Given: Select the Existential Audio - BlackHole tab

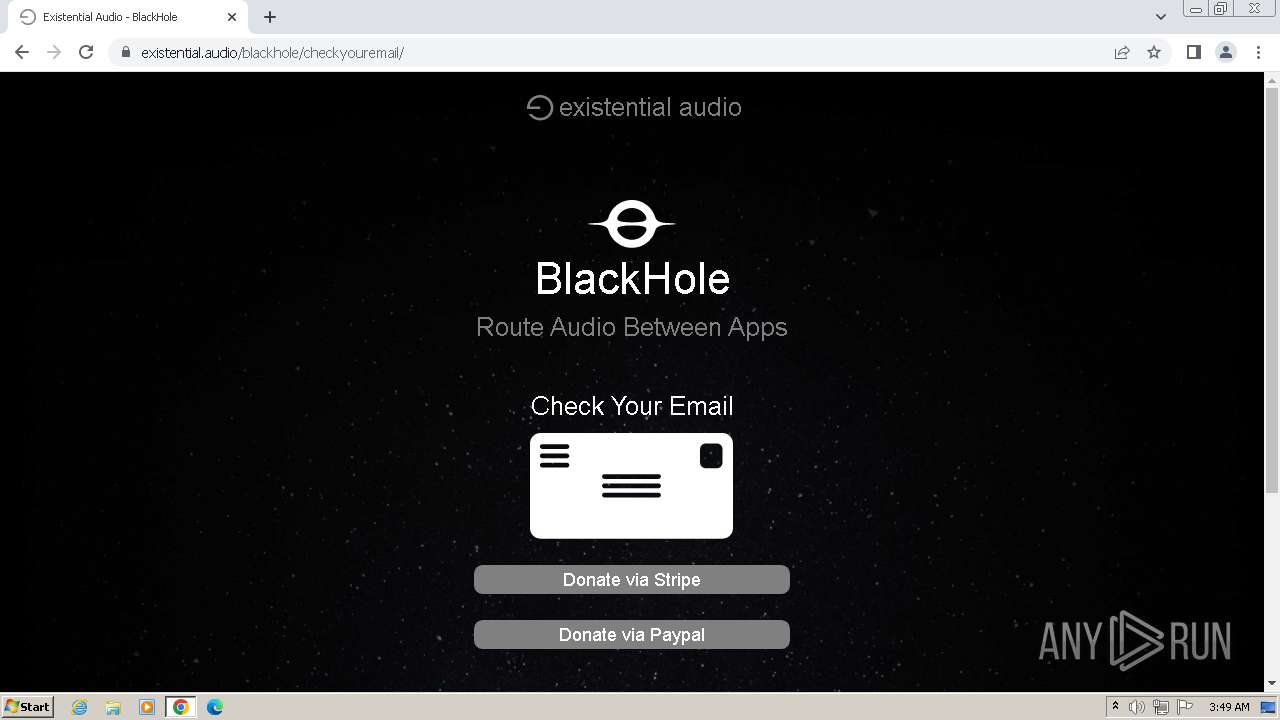Looking at the screenshot, I should [x=127, y=17].
